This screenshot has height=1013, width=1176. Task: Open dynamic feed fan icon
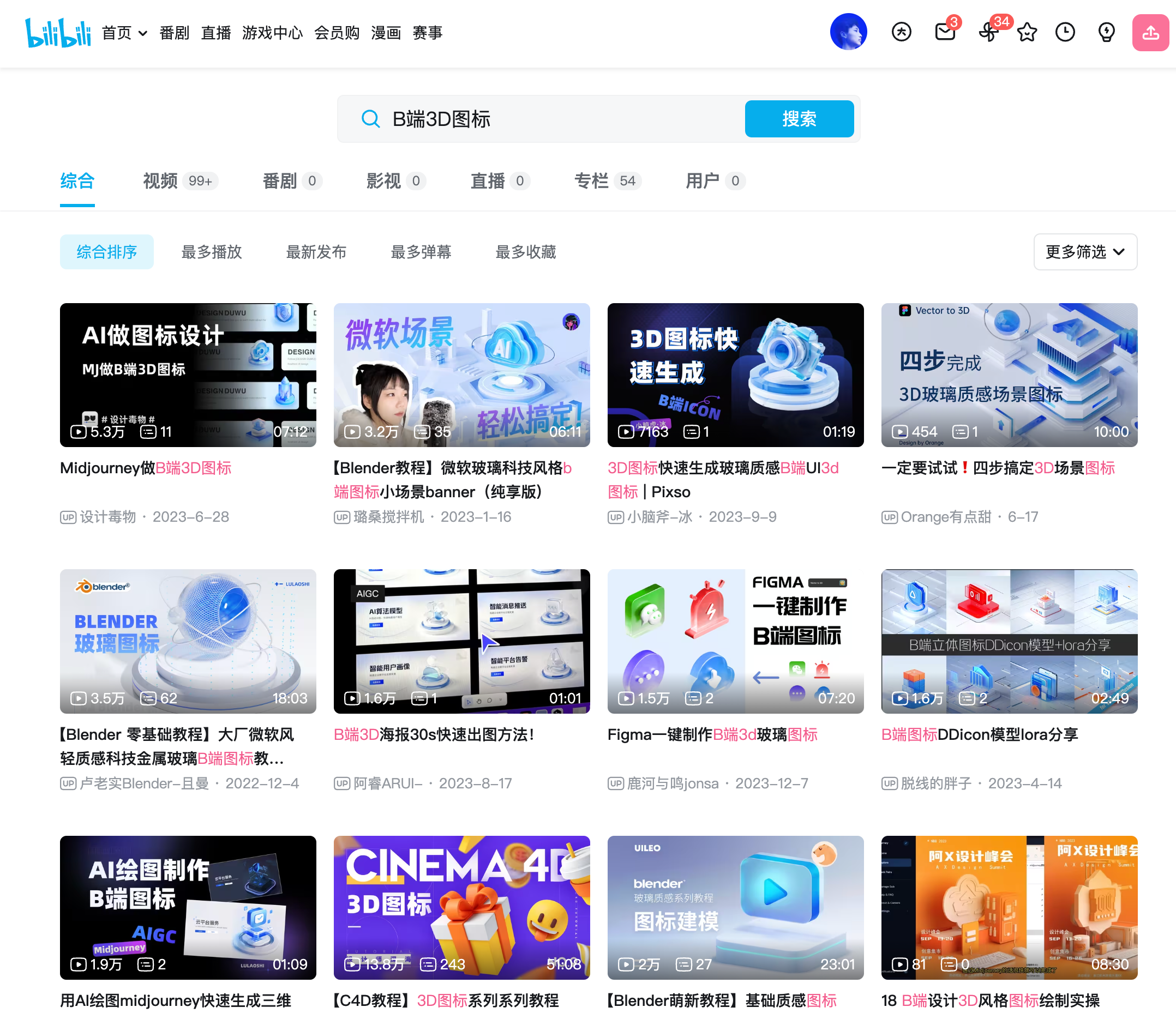988,32
